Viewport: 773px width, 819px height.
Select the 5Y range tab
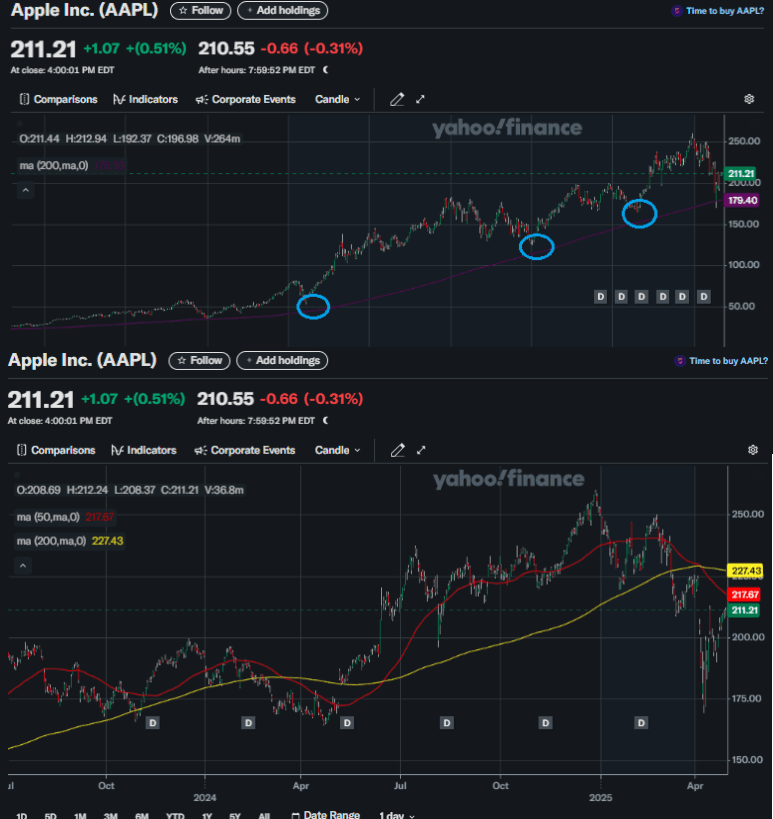[x=235, y=815]
